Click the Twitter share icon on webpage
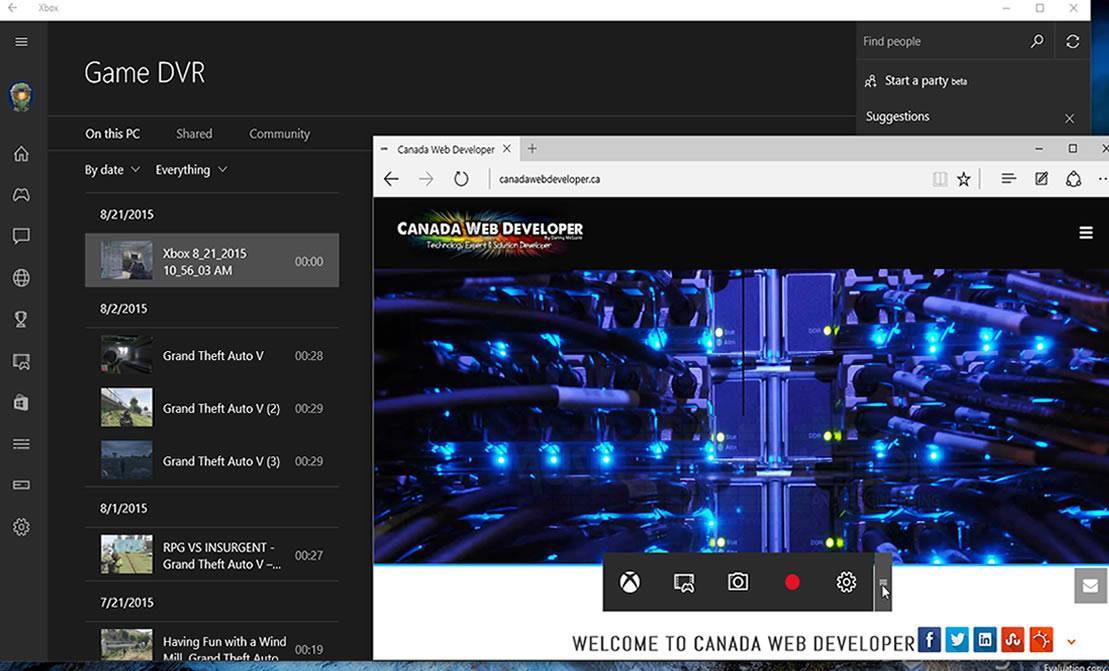1109x671 pixels. click(x=957, y=639)
